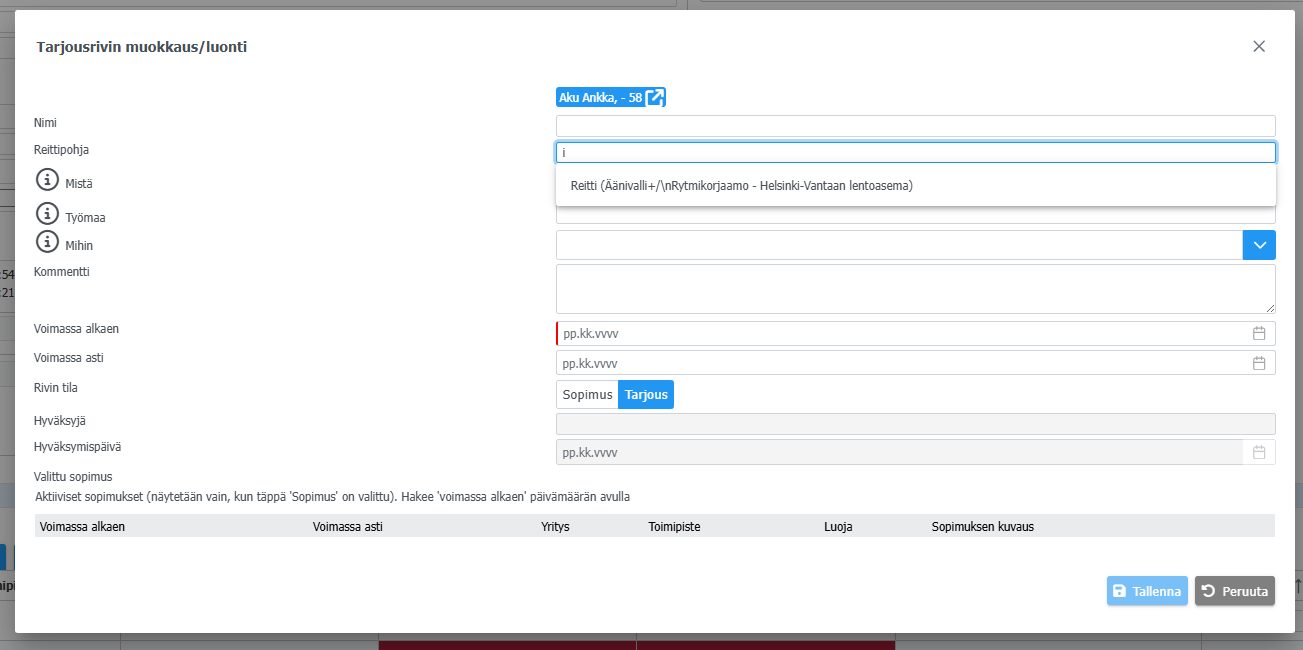Save the row with Tallenna

pos(1147,591)
